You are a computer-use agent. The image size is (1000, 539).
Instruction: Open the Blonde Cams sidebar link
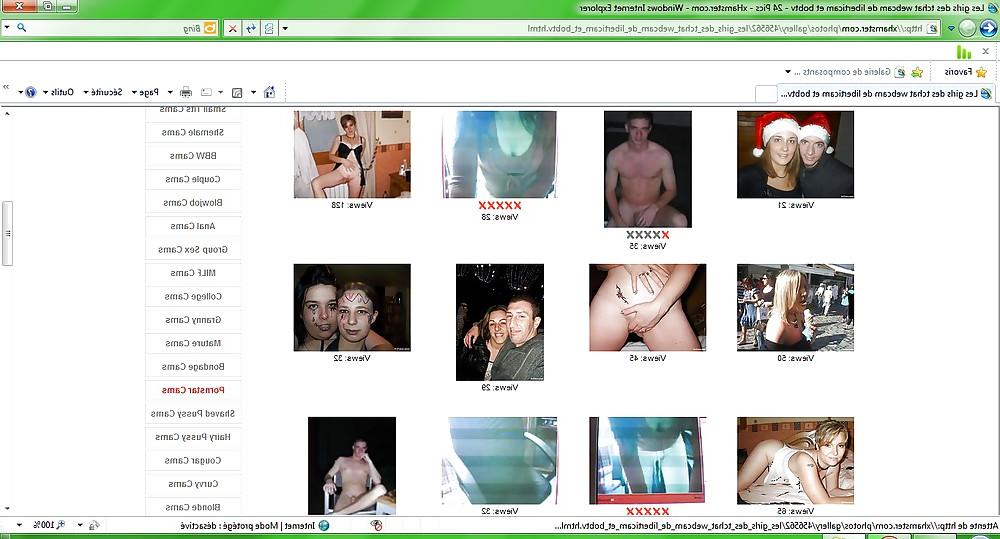(193, 507)
